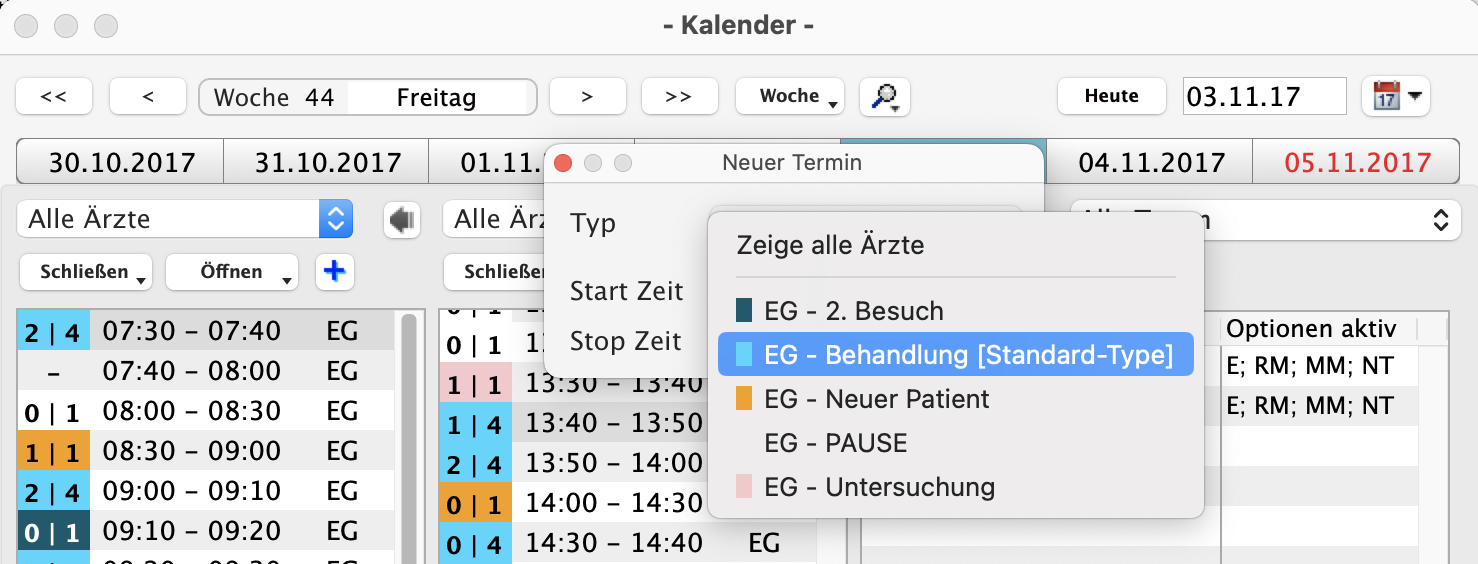
Task: Click the magnifier search icon
Action: click(884, 97)
